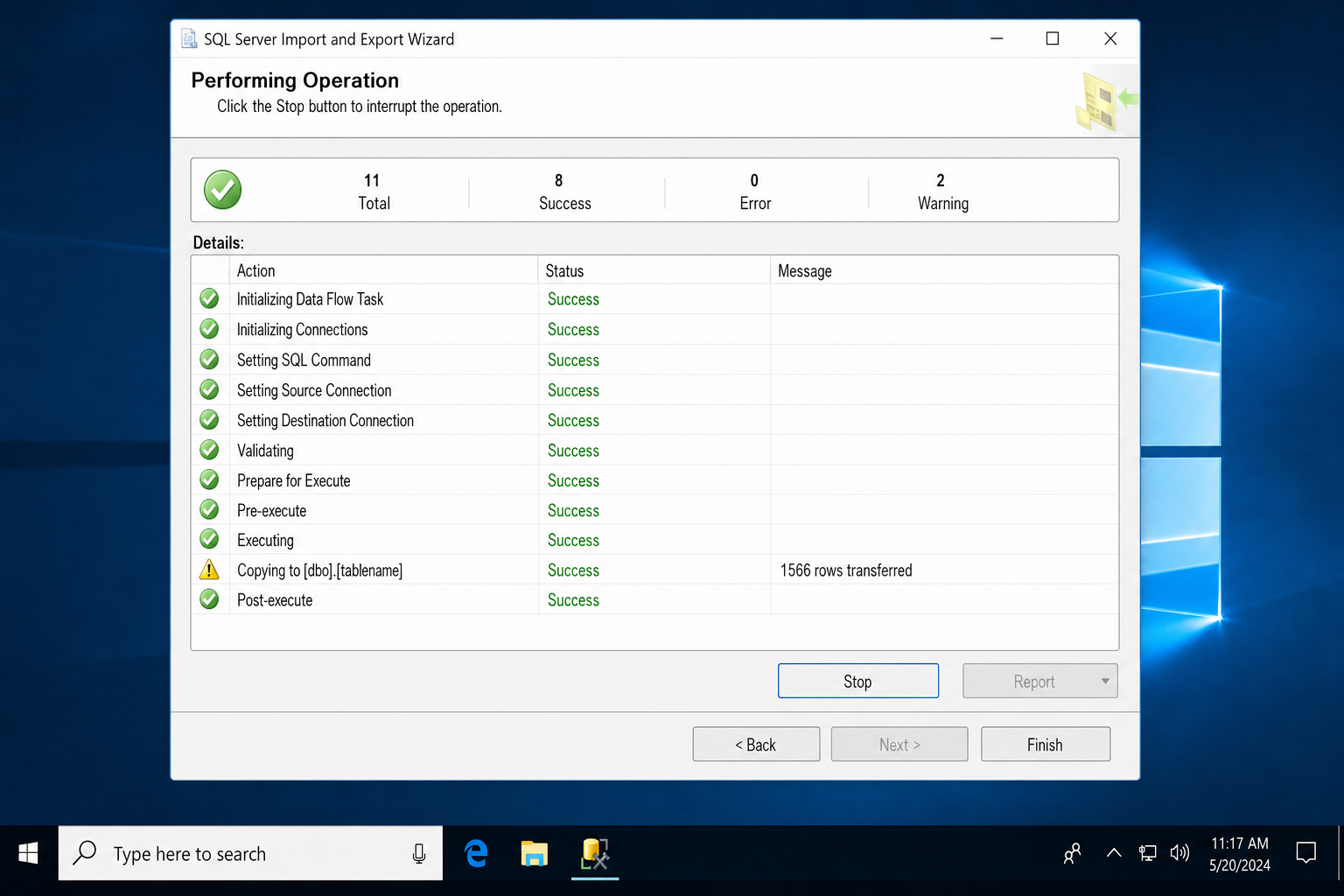Select the Setting Destination Connection row text
Viewport: 1344px width, 896px height.
(325, 421)
